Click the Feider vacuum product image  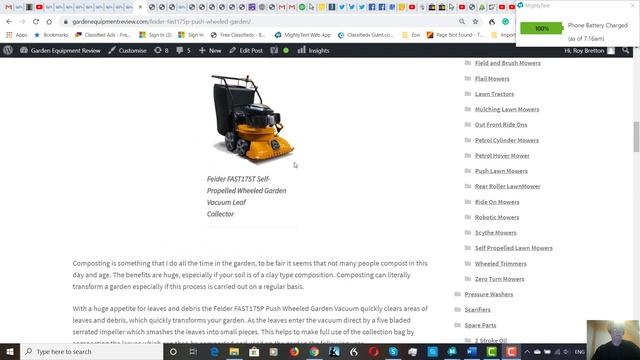click(253, 119)
